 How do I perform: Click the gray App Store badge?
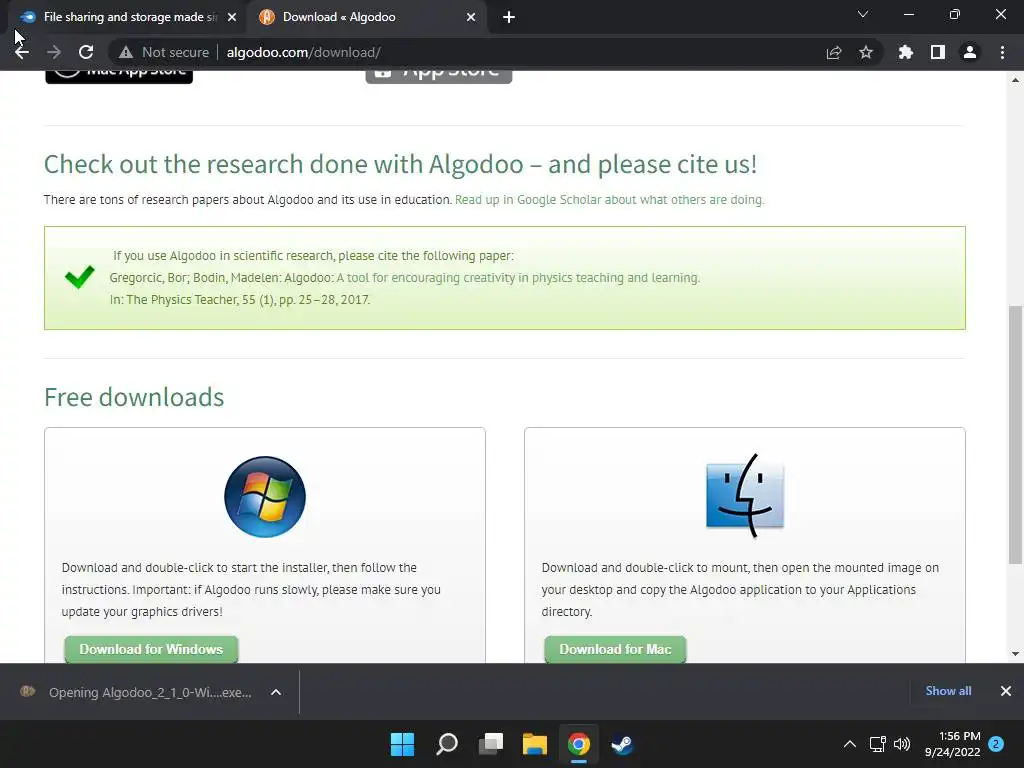pos(439,76)
